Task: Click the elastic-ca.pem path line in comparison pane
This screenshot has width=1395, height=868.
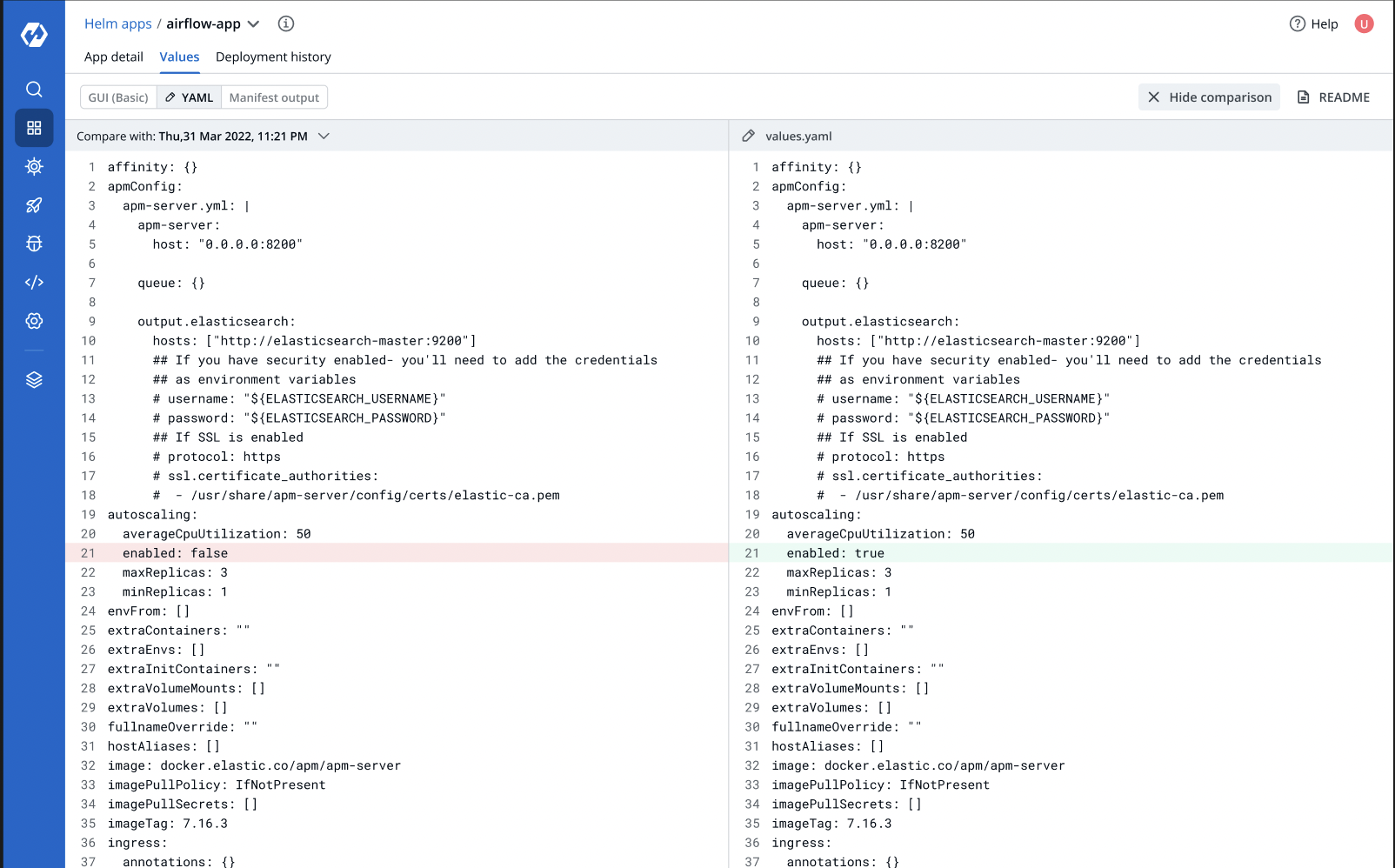Action: (x=357, y=495)
